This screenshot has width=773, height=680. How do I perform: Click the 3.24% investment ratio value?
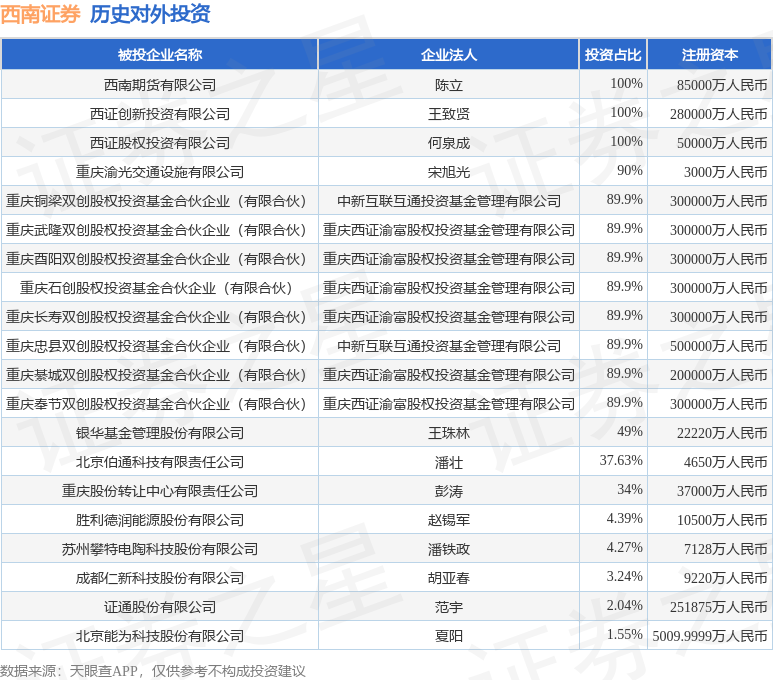pos(625,576)
